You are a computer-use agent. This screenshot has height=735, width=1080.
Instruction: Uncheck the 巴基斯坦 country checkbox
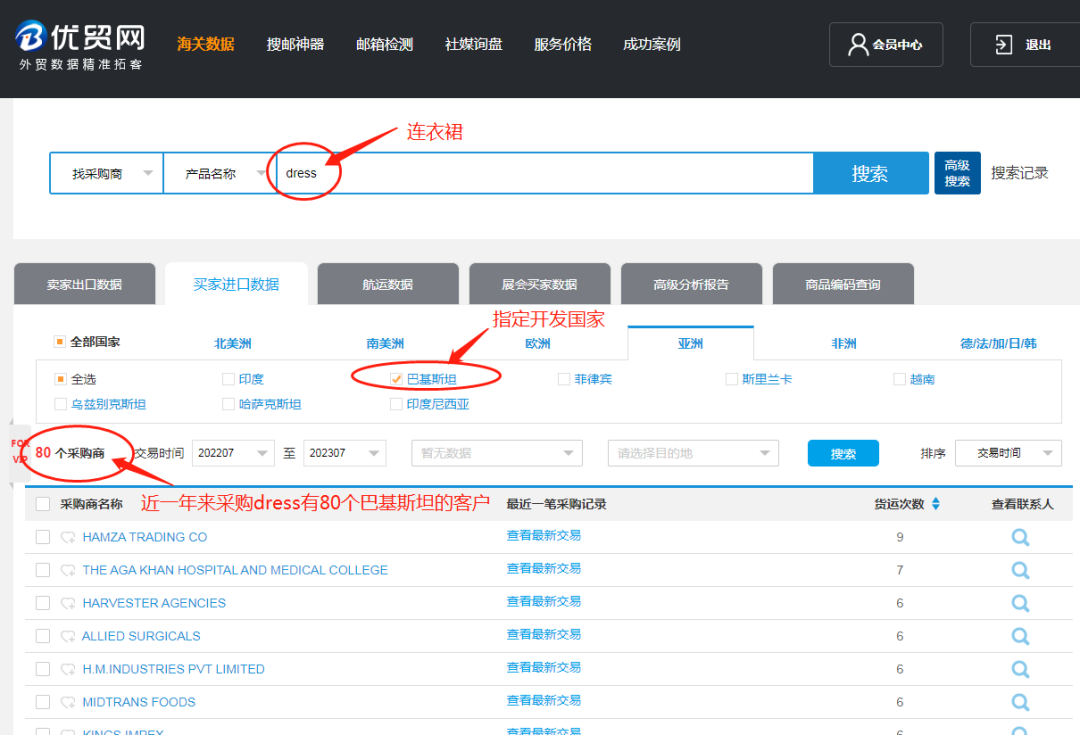click(396, 380)
